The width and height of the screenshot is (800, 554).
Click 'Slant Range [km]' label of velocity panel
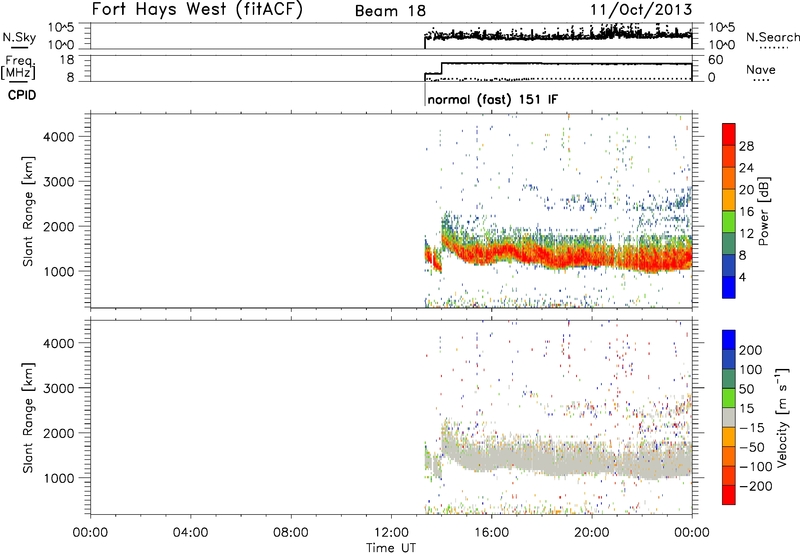click(x=28, y=418)
